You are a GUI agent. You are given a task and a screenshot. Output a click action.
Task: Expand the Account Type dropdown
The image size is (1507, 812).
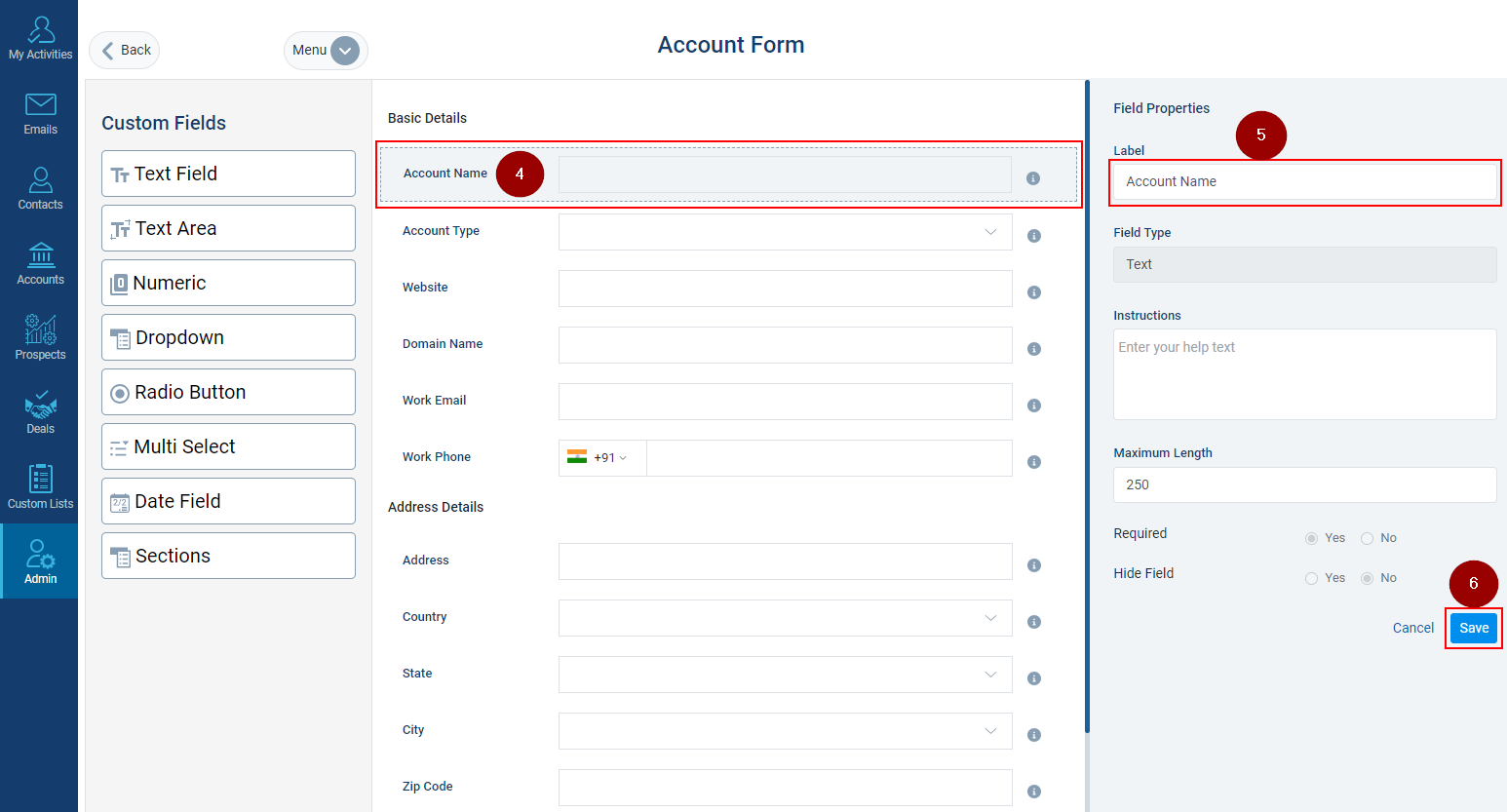(785, 232)
